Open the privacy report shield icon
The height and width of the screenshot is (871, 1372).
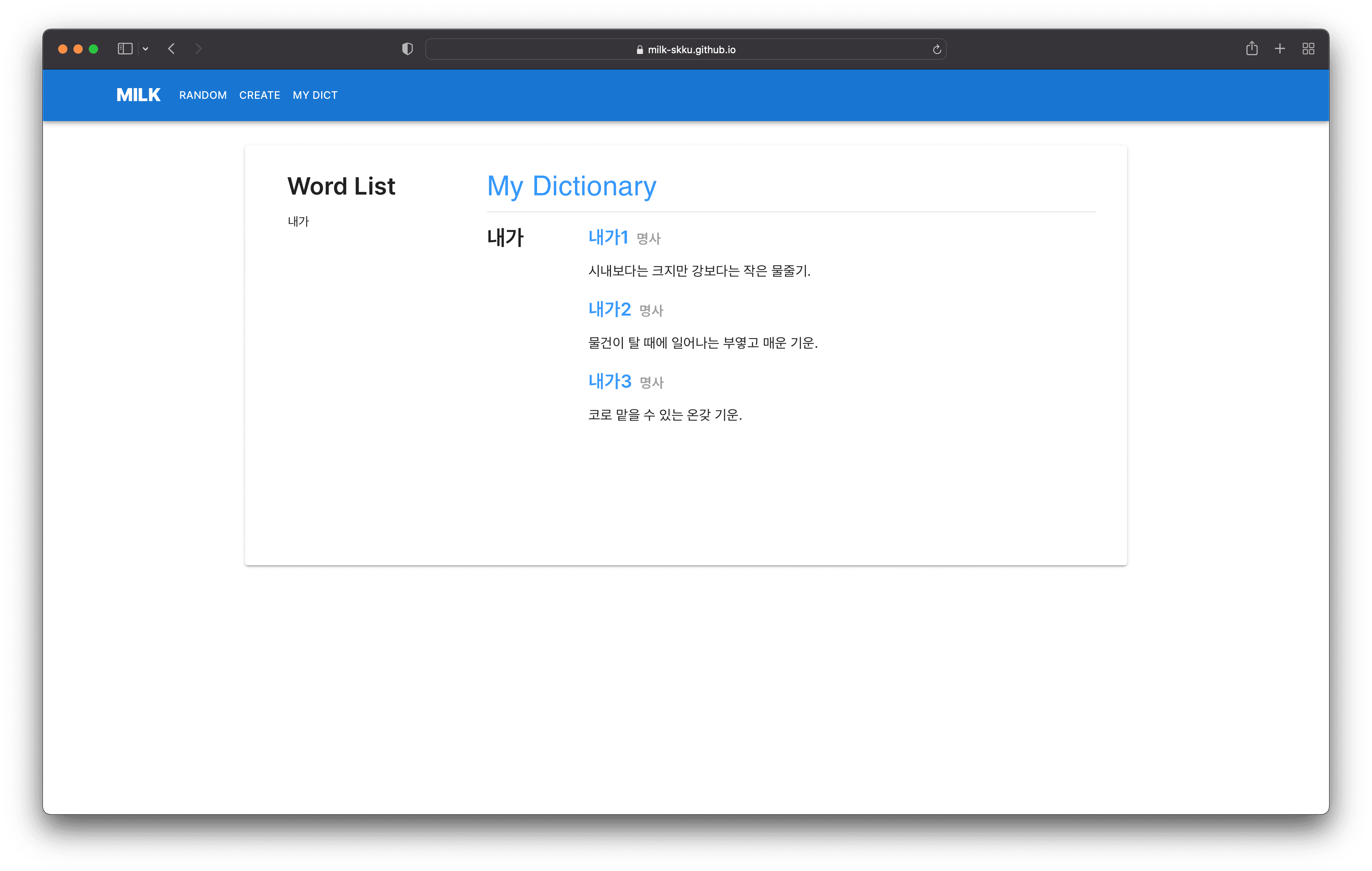click(x=407, y=49)
